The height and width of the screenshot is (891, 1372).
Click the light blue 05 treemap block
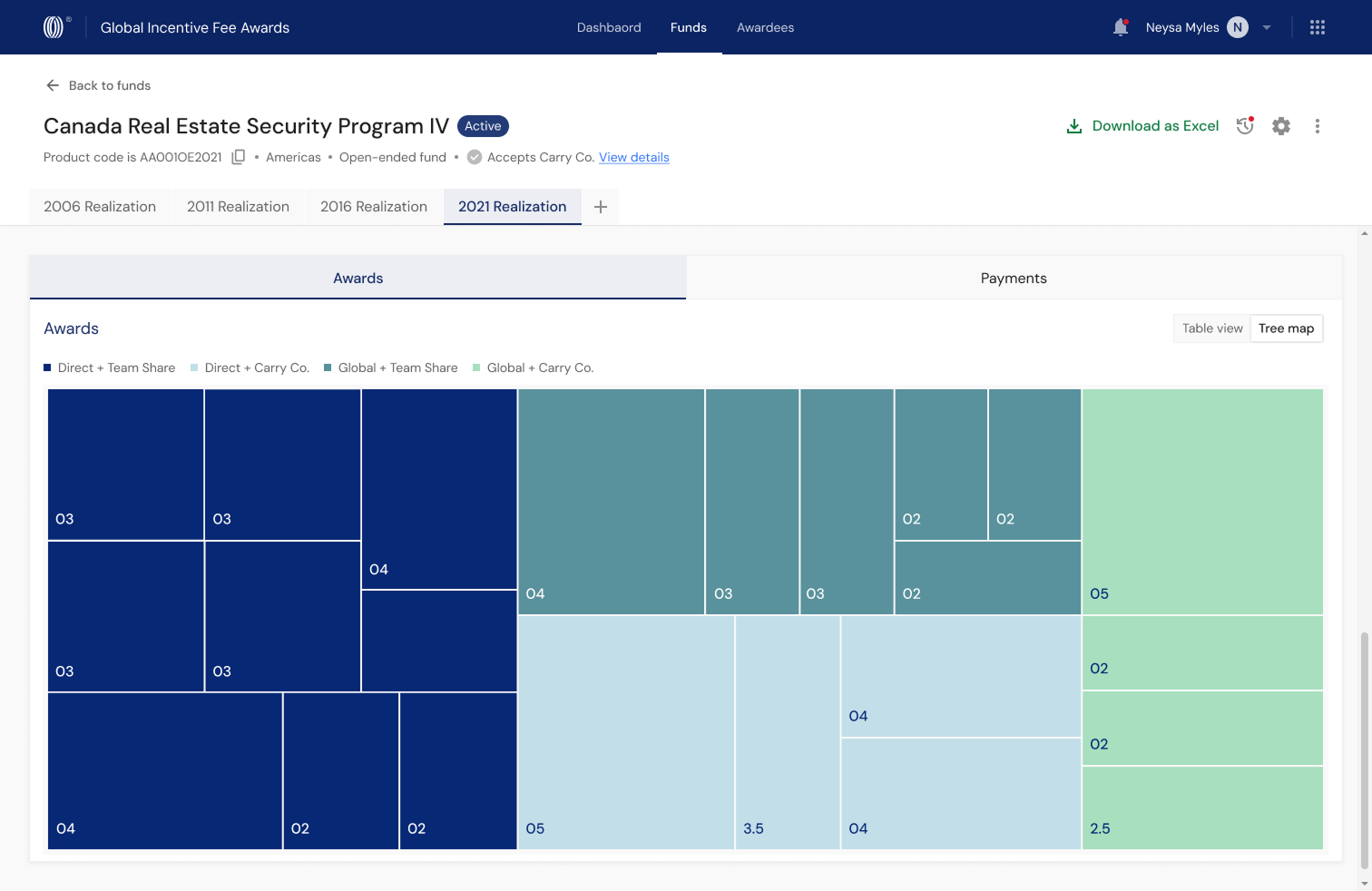pyautogui.click(x=626, y=732)
